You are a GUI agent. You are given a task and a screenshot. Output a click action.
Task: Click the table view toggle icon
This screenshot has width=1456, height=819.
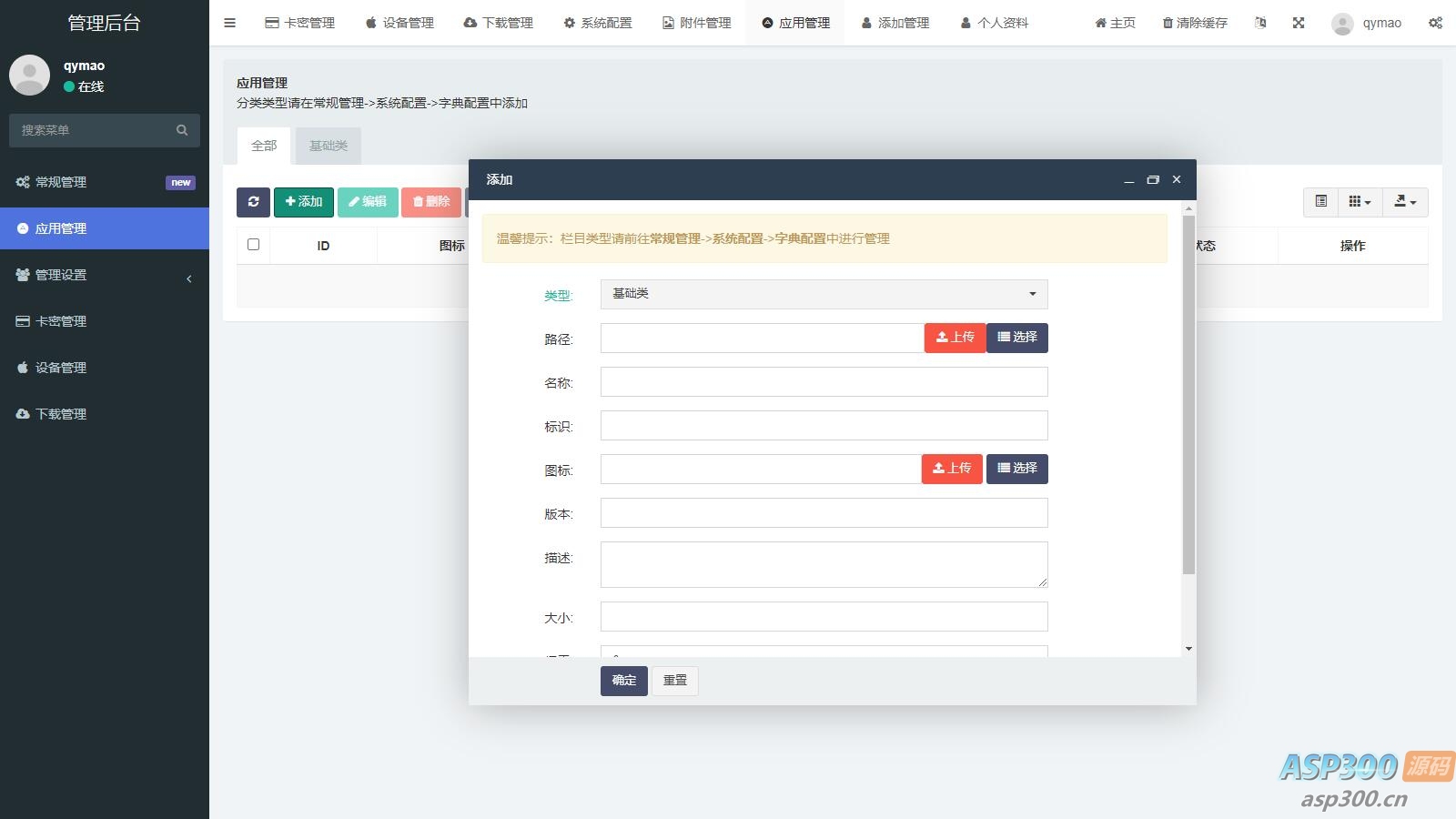pos(1321,202)
